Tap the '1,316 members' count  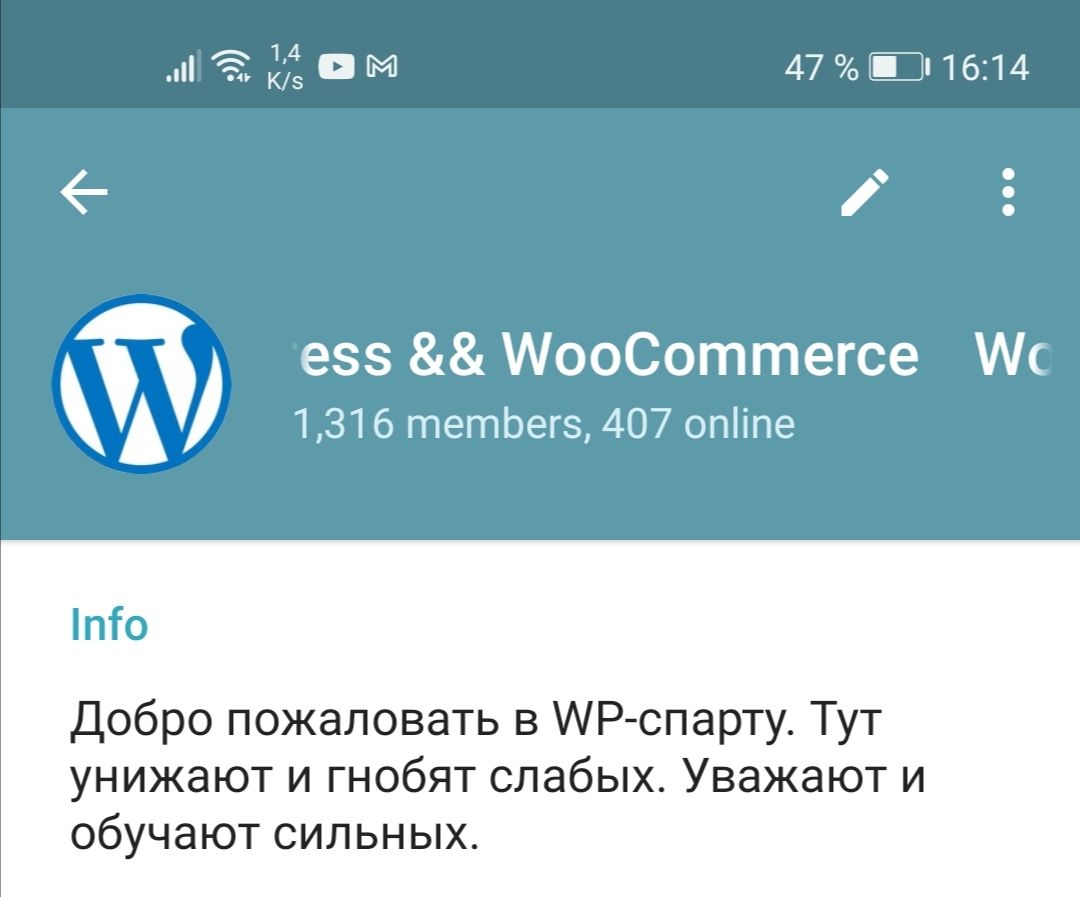point(439,424)
